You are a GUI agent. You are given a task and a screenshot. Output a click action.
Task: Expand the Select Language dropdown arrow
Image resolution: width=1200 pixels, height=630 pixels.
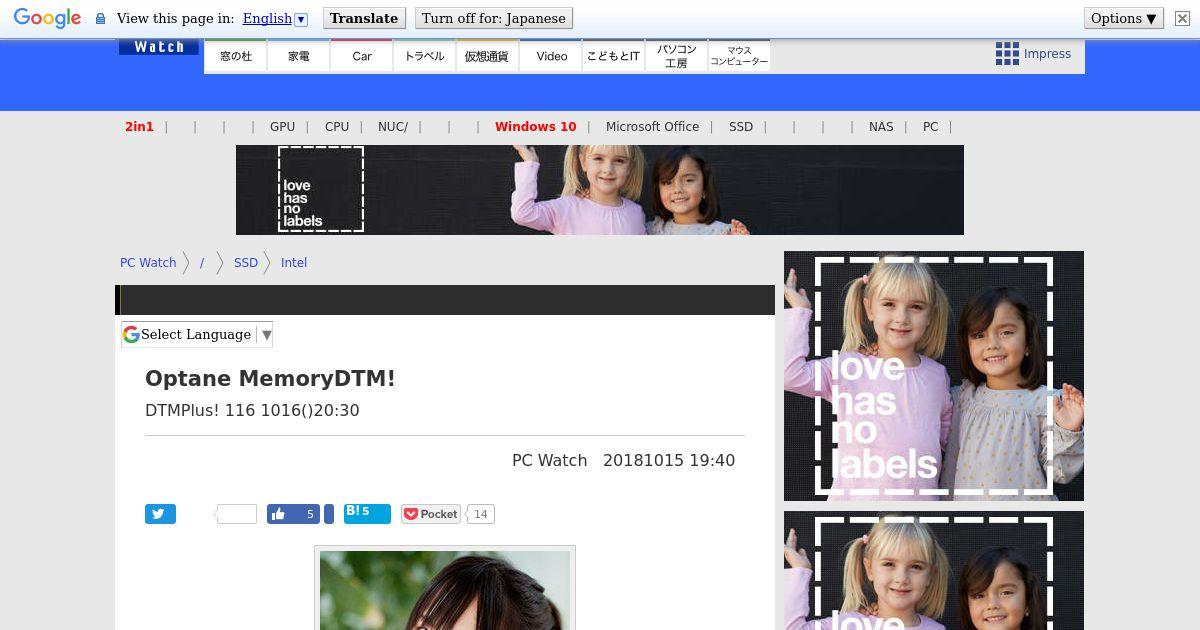(266, 335)
